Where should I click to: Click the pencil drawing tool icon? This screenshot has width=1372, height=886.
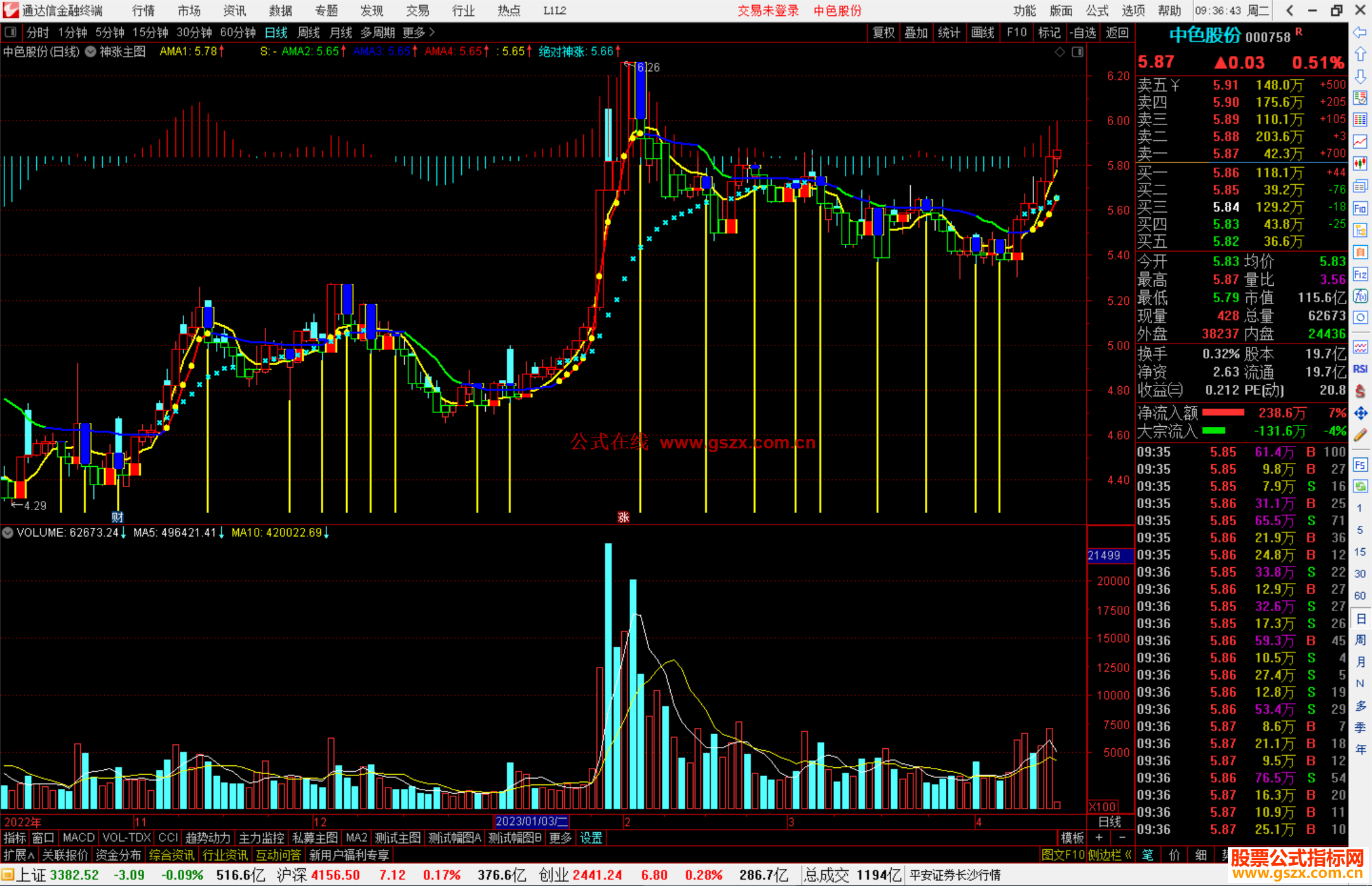[x=1360, y=435]
